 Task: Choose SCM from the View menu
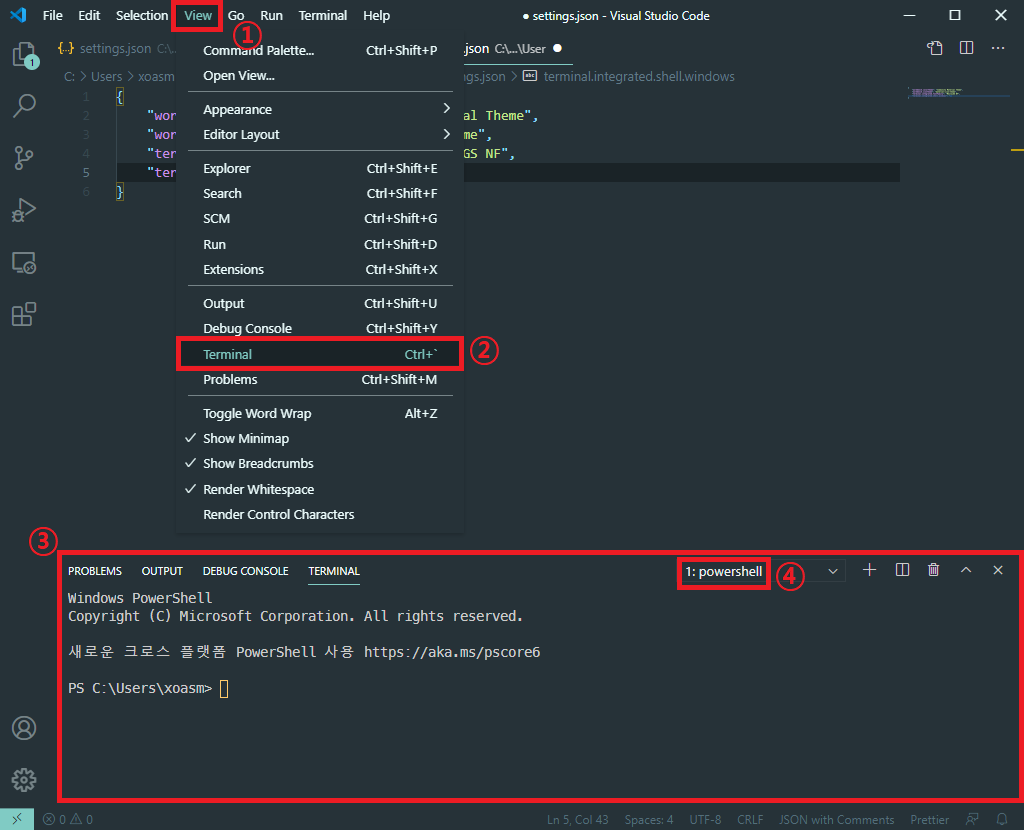pyautogui.click(x=320, y=219)
